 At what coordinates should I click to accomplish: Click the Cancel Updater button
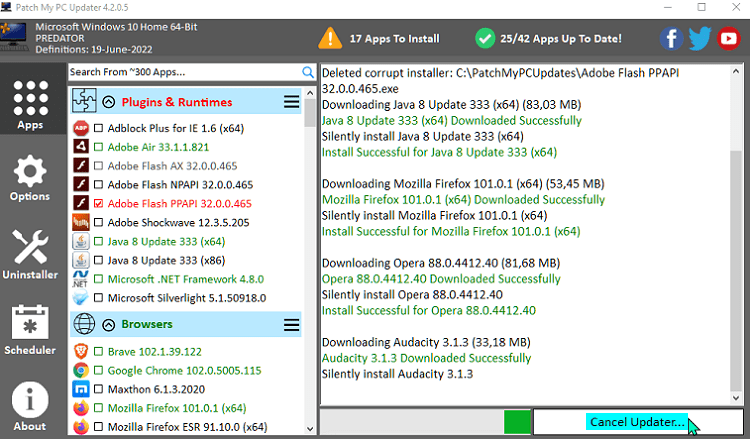click(638, 422)
